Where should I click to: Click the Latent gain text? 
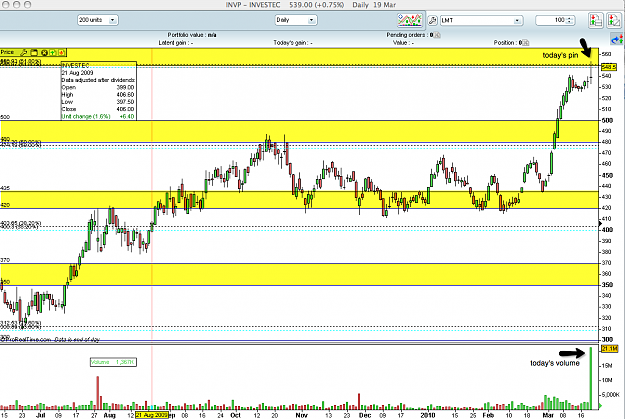tap(176, 43)
